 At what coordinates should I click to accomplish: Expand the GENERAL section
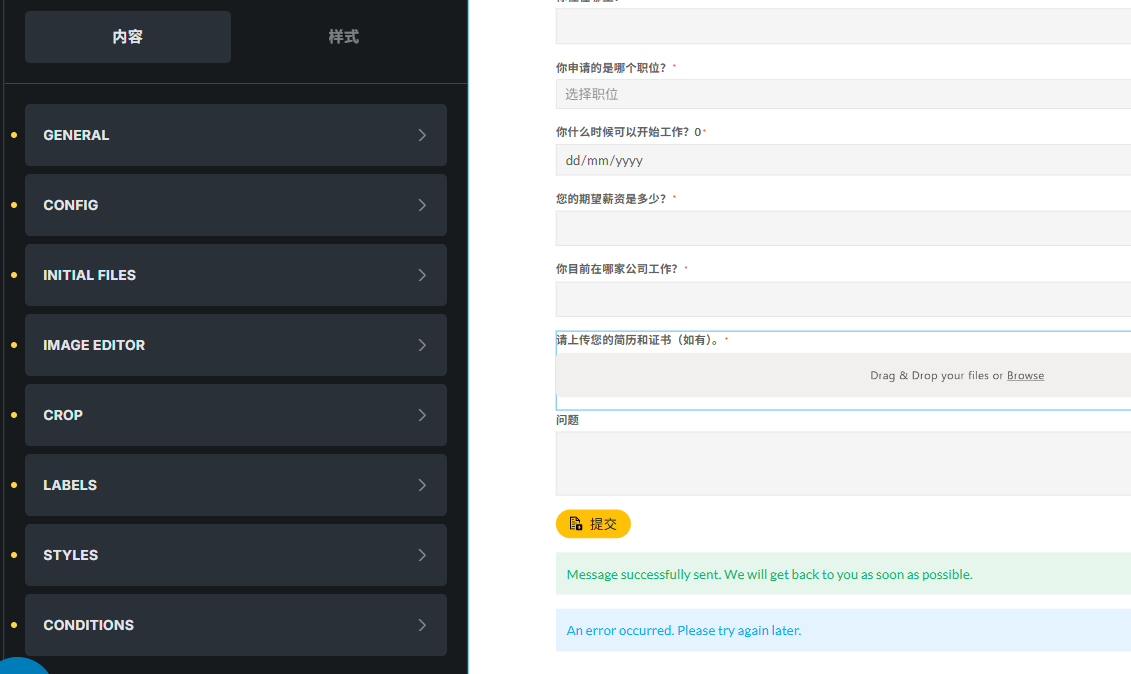[235, 135]
